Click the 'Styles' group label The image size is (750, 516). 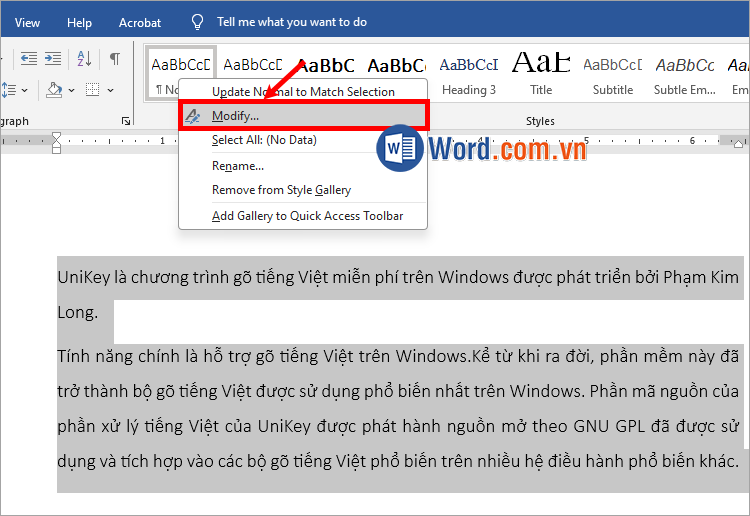tap(540, 121)
